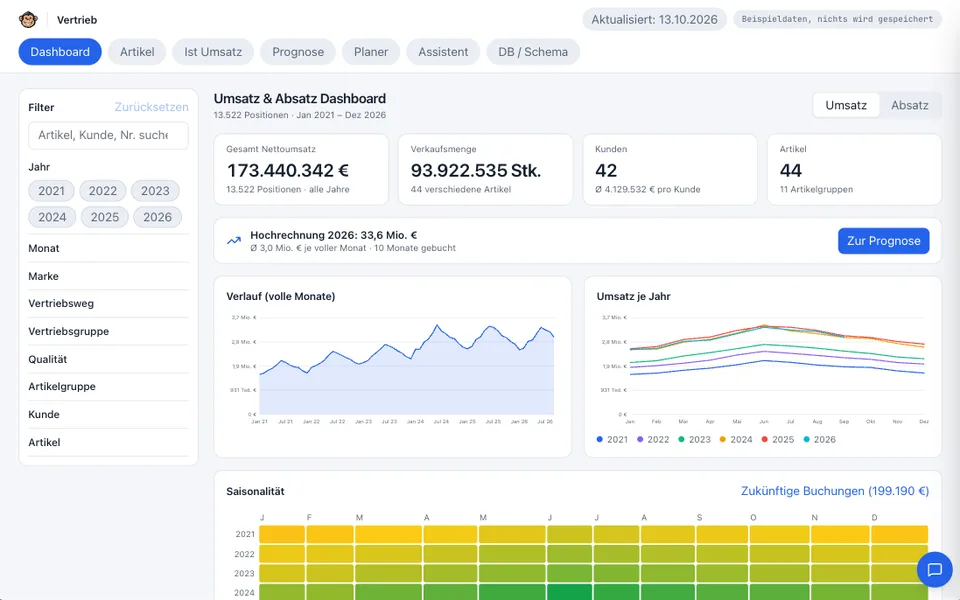Toggle the 2023 year filter chip
The image size is (960, 600).
(x=156, y=191)
